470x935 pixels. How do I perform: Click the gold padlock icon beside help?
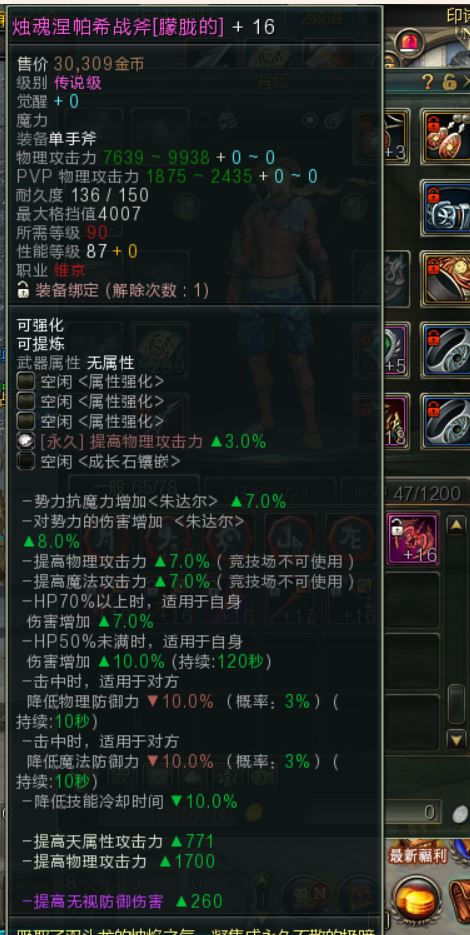449,82
